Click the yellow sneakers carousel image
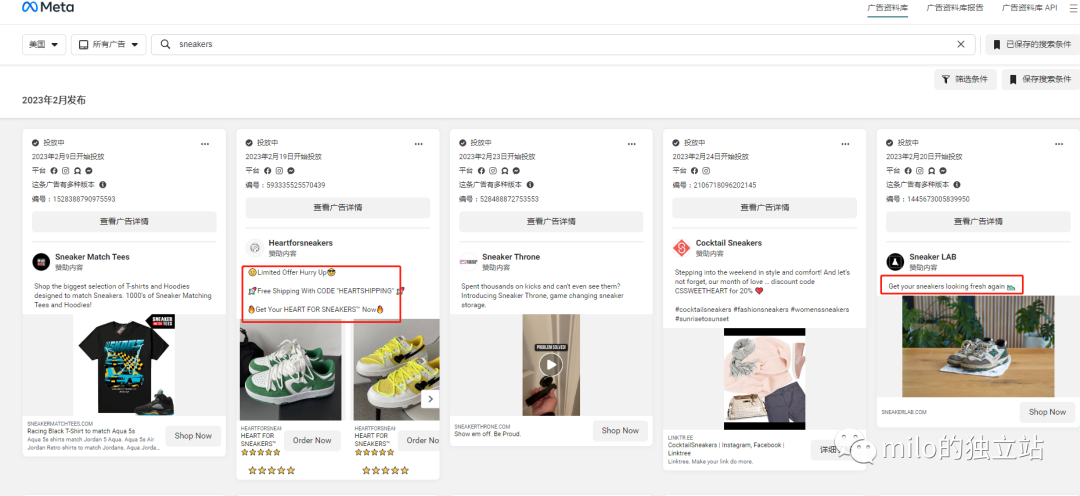The image size is (1080, 496). pos(397,369)
